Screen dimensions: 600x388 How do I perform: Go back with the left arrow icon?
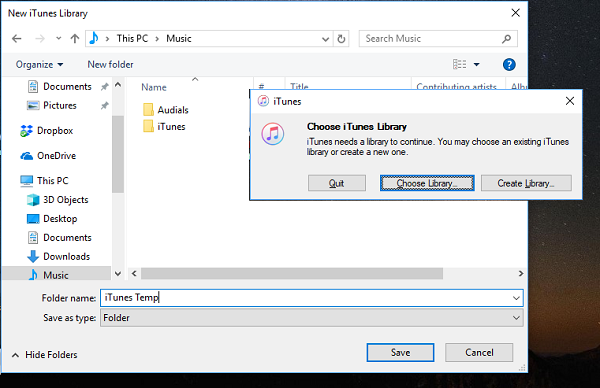(x=16, y=39)
